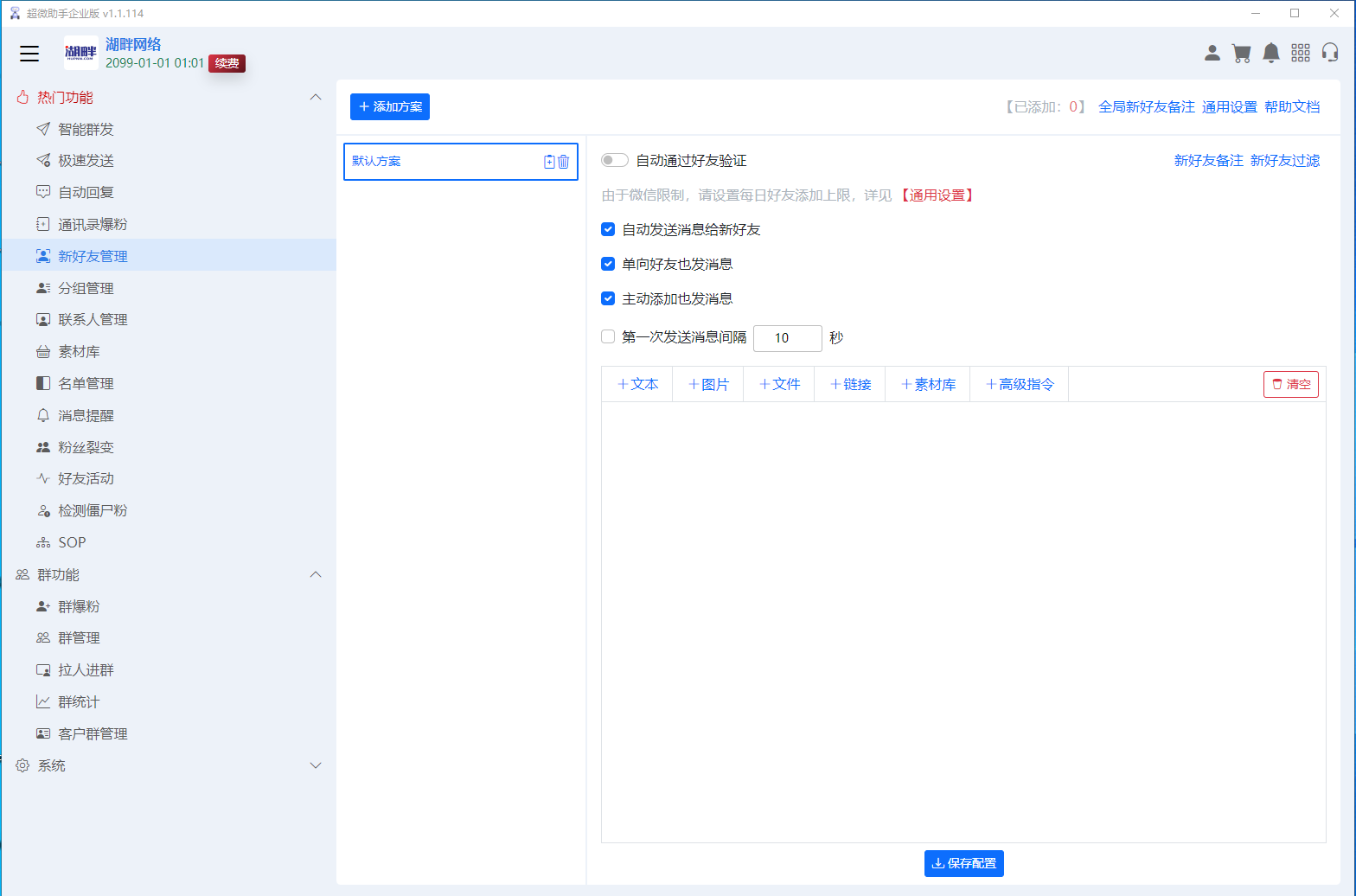Click the 拉人进群 sidebar icon
1356x896 pixels.
43,670
